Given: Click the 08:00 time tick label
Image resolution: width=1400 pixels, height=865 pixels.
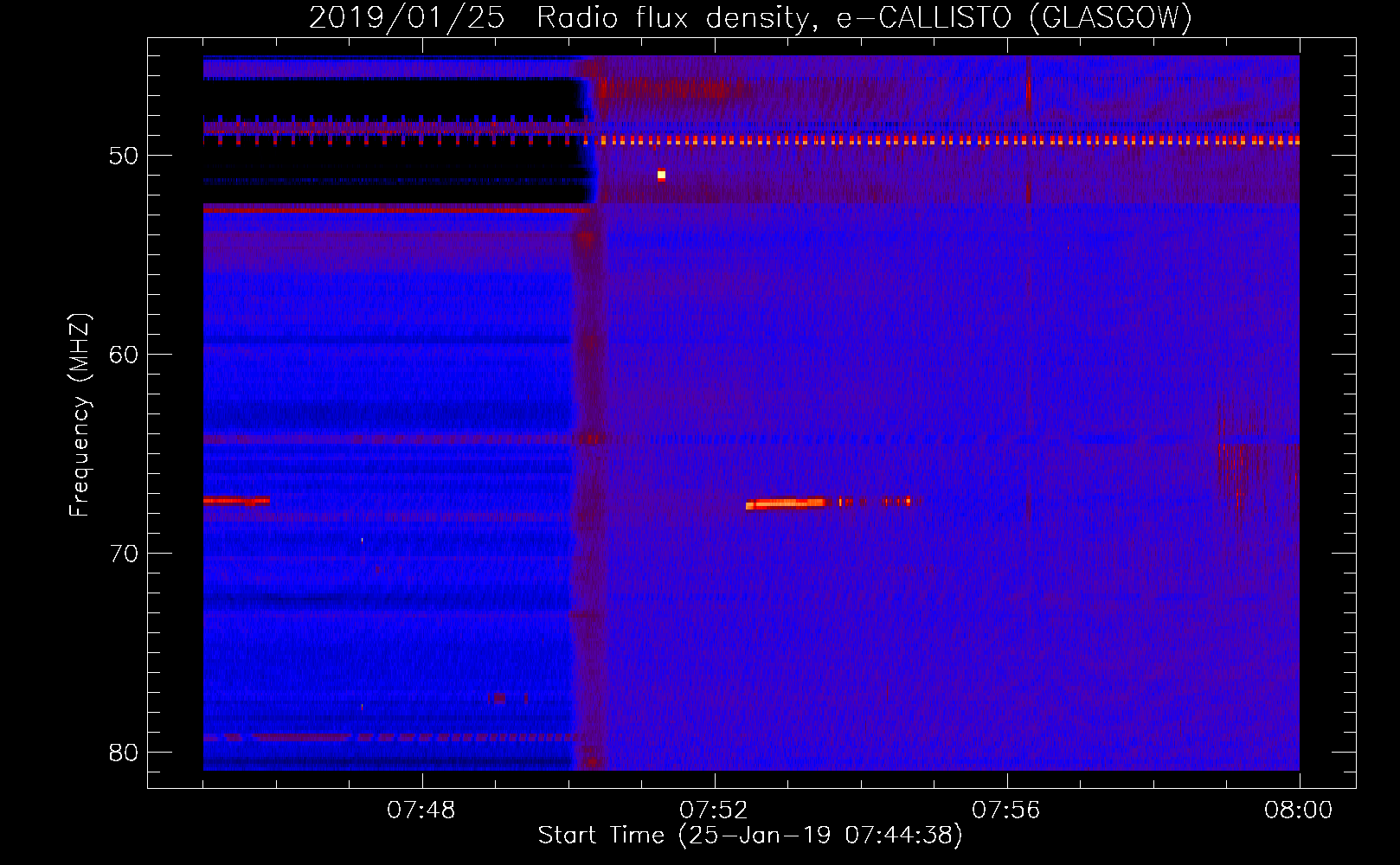Looking at the screenshot, I should click(x=1299, y=811).
